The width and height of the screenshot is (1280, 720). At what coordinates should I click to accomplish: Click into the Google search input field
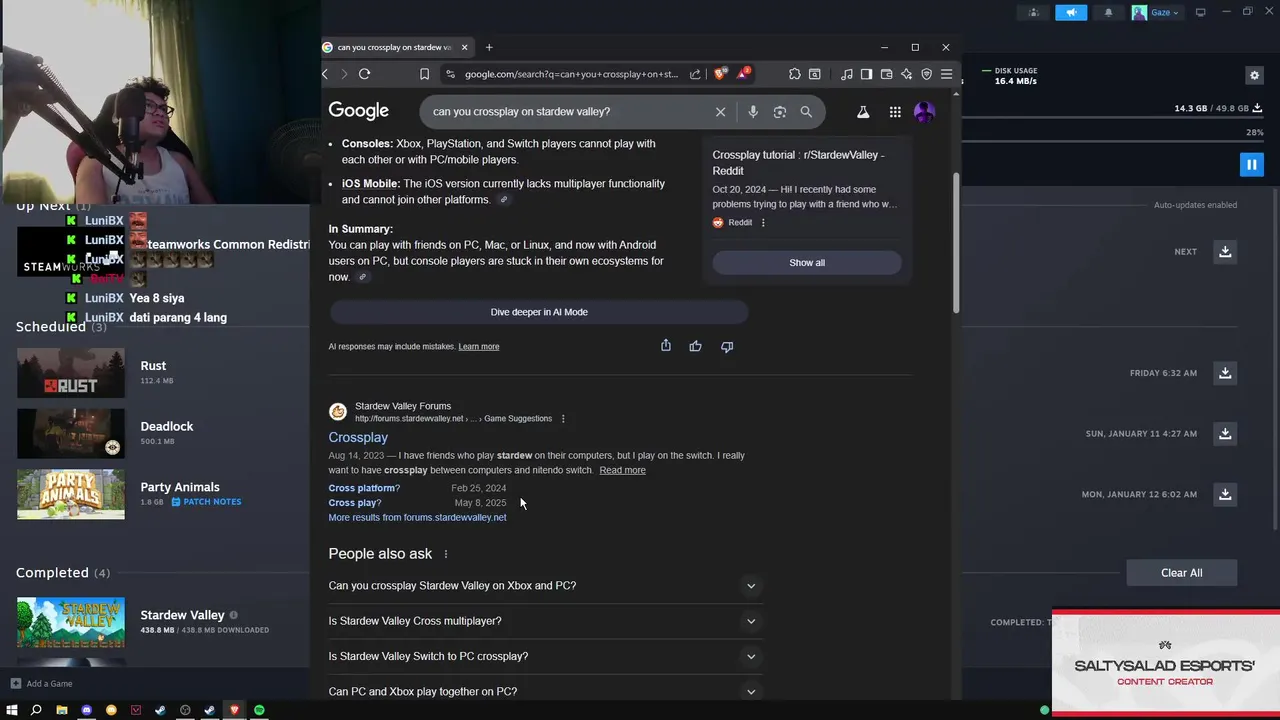tap(570, 112)
